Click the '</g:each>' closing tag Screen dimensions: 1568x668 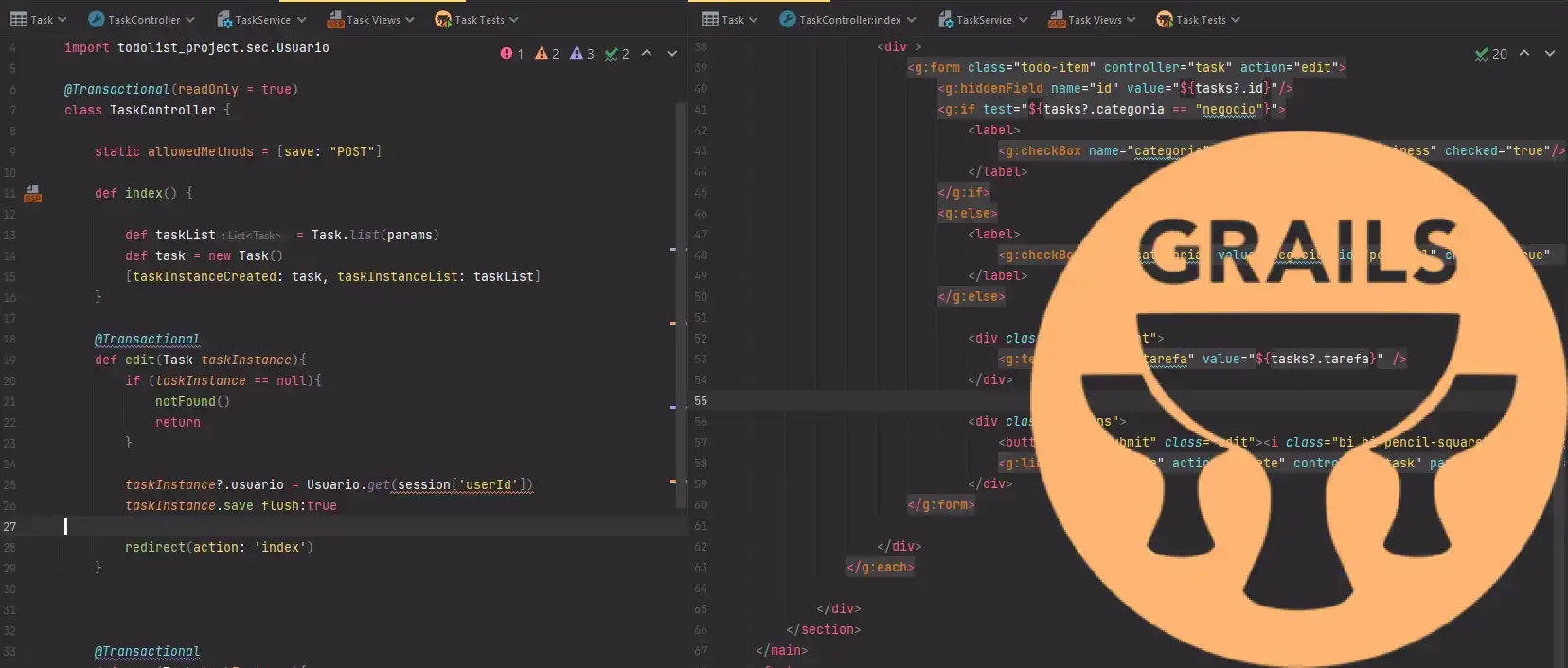(x=881, y=568)
